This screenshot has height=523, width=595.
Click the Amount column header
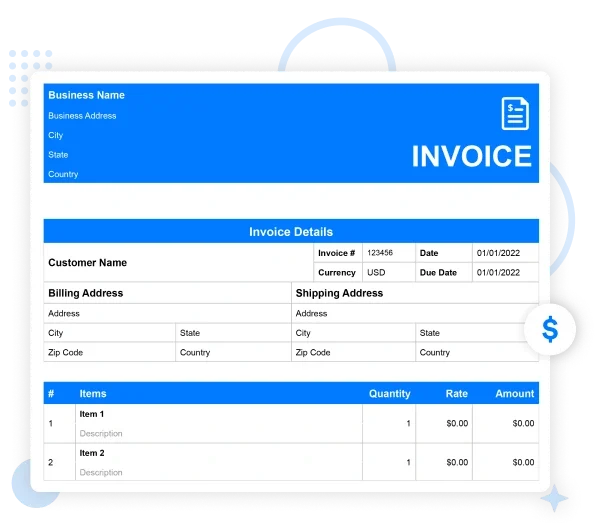(515, 394)
